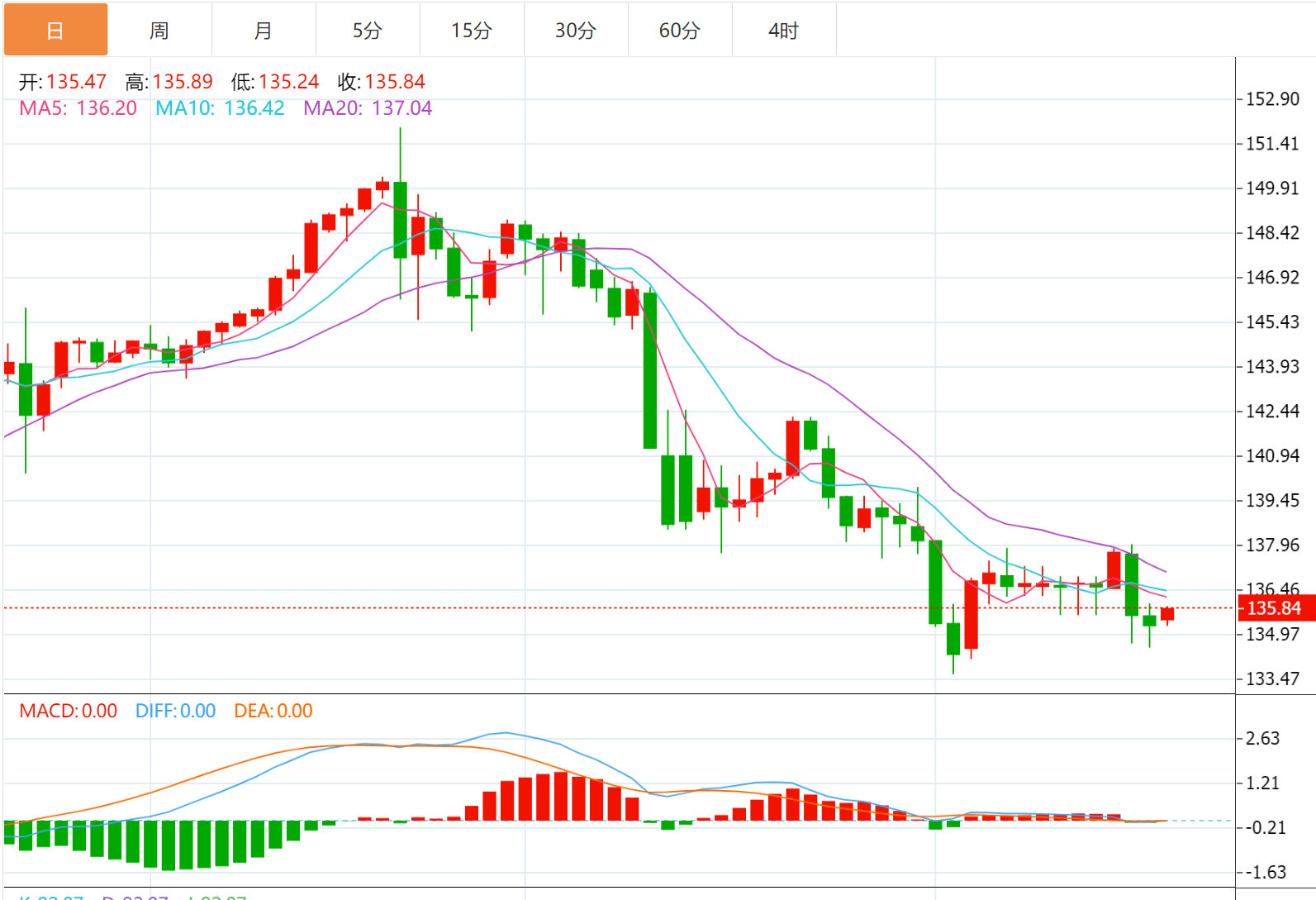1316x900 pixels.
Task: Open the 30分 interval tab
Action: [x=576, y=30]
